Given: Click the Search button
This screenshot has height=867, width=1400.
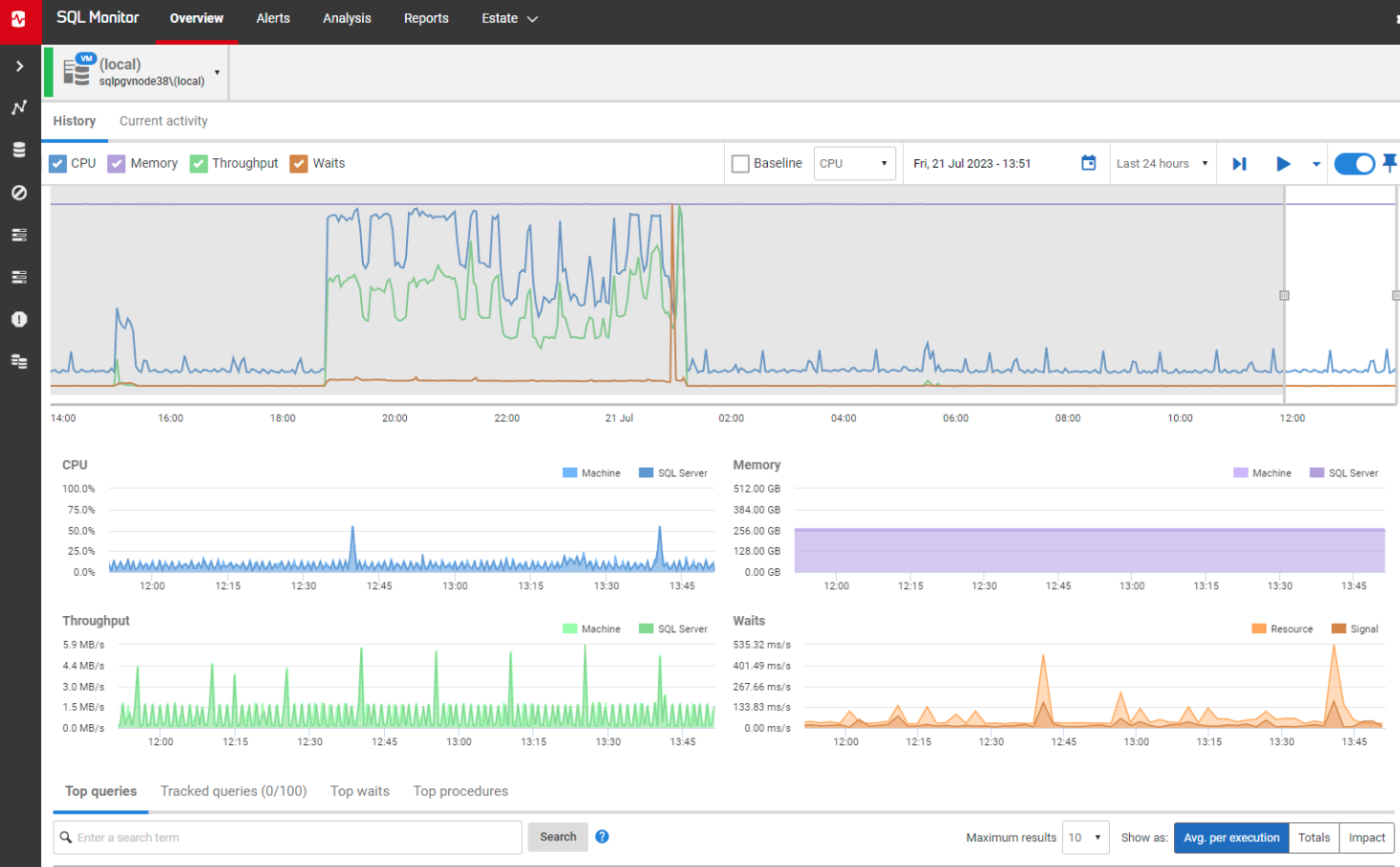Looking at the screenshot, I should coord(558,836).
